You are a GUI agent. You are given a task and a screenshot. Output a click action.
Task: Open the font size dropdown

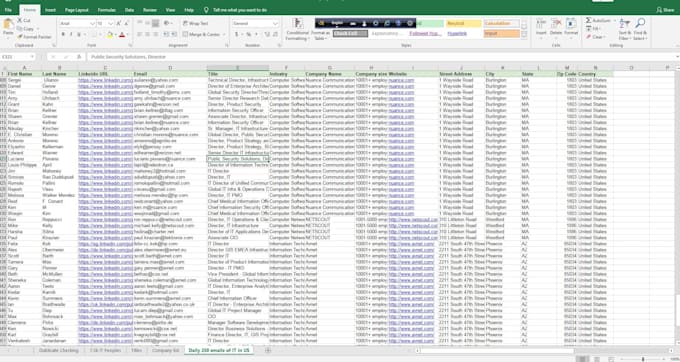(x=111, y=23)
